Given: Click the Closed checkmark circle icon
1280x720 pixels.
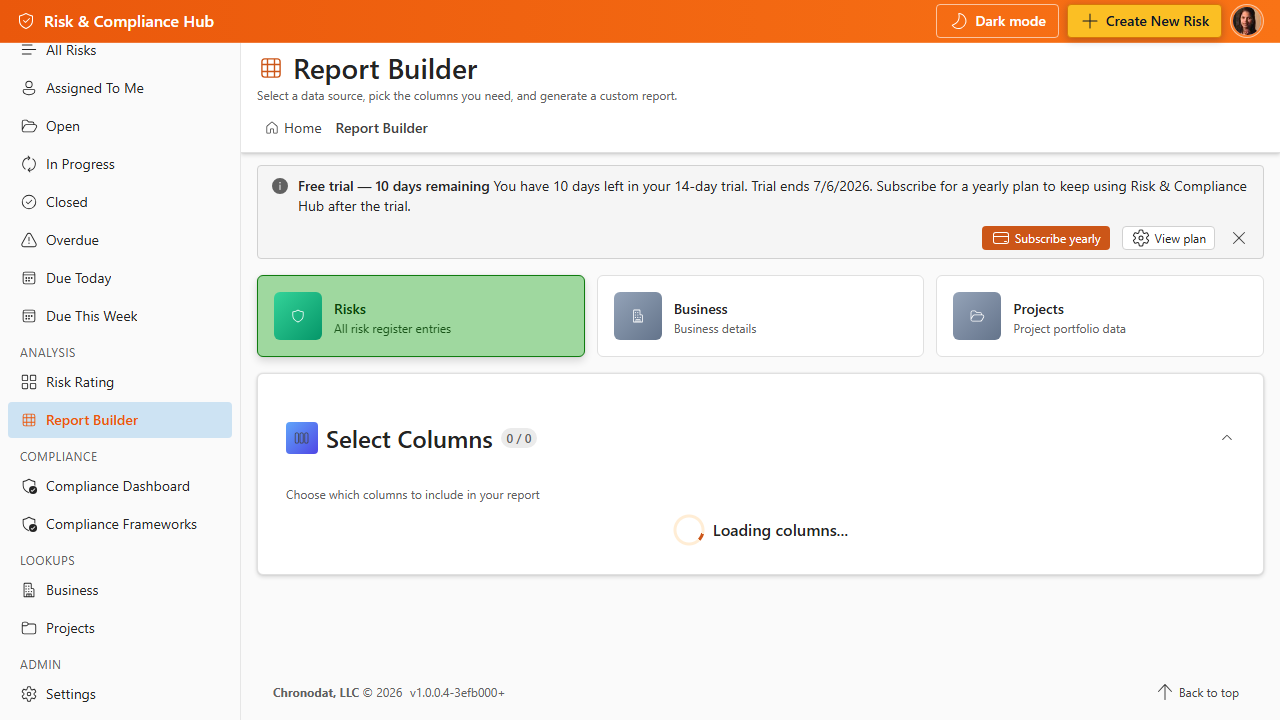Looking at the screenshot, I should coord(29,202).
